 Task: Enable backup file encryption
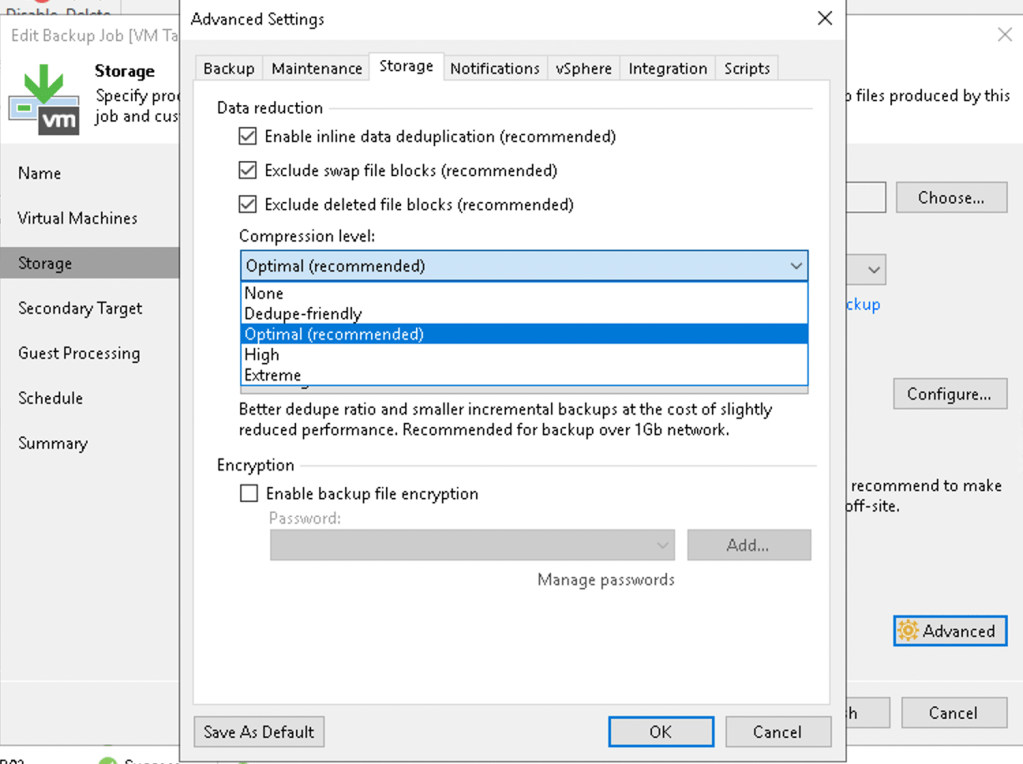[248, 493]
